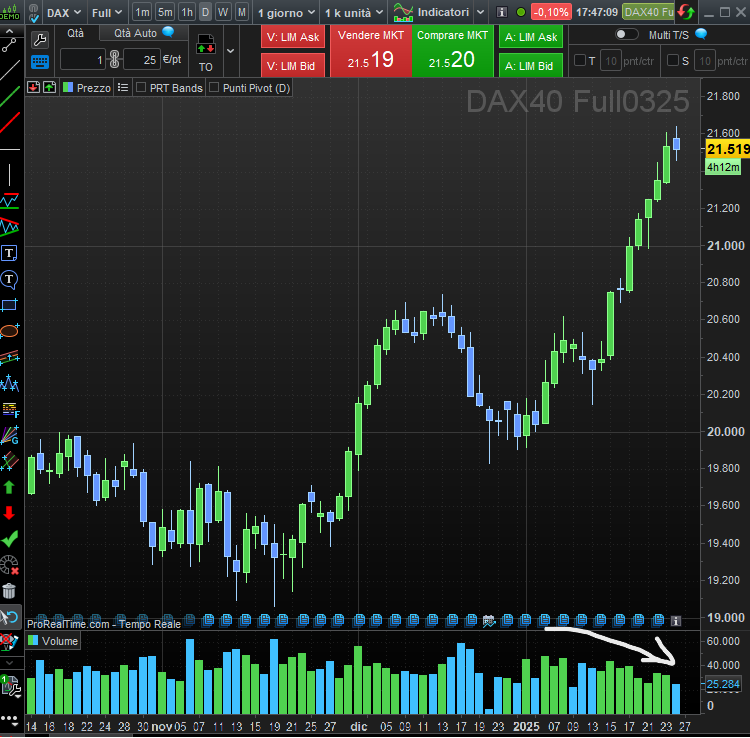The width and height of the screenshot is (750, 738).
Task: Switch to the 5m timeframe
Action: click(x=164, y=12)
